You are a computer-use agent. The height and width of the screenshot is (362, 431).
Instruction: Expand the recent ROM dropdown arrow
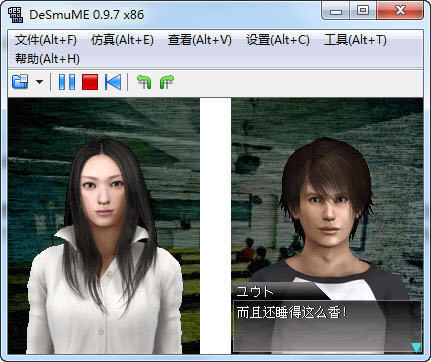click(40, 82)
